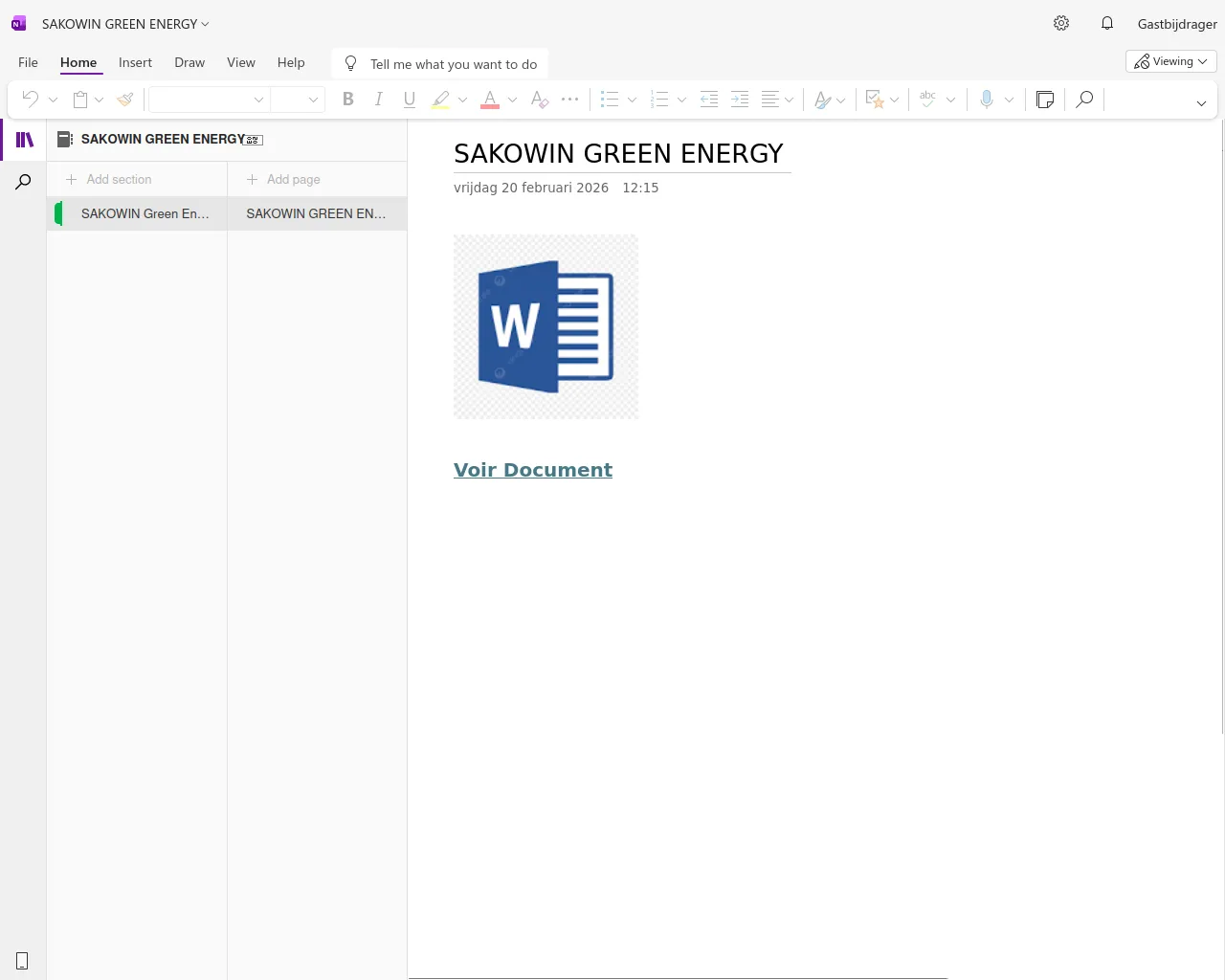Click the ribbon search magnifier icon

tap(1084, 100)
